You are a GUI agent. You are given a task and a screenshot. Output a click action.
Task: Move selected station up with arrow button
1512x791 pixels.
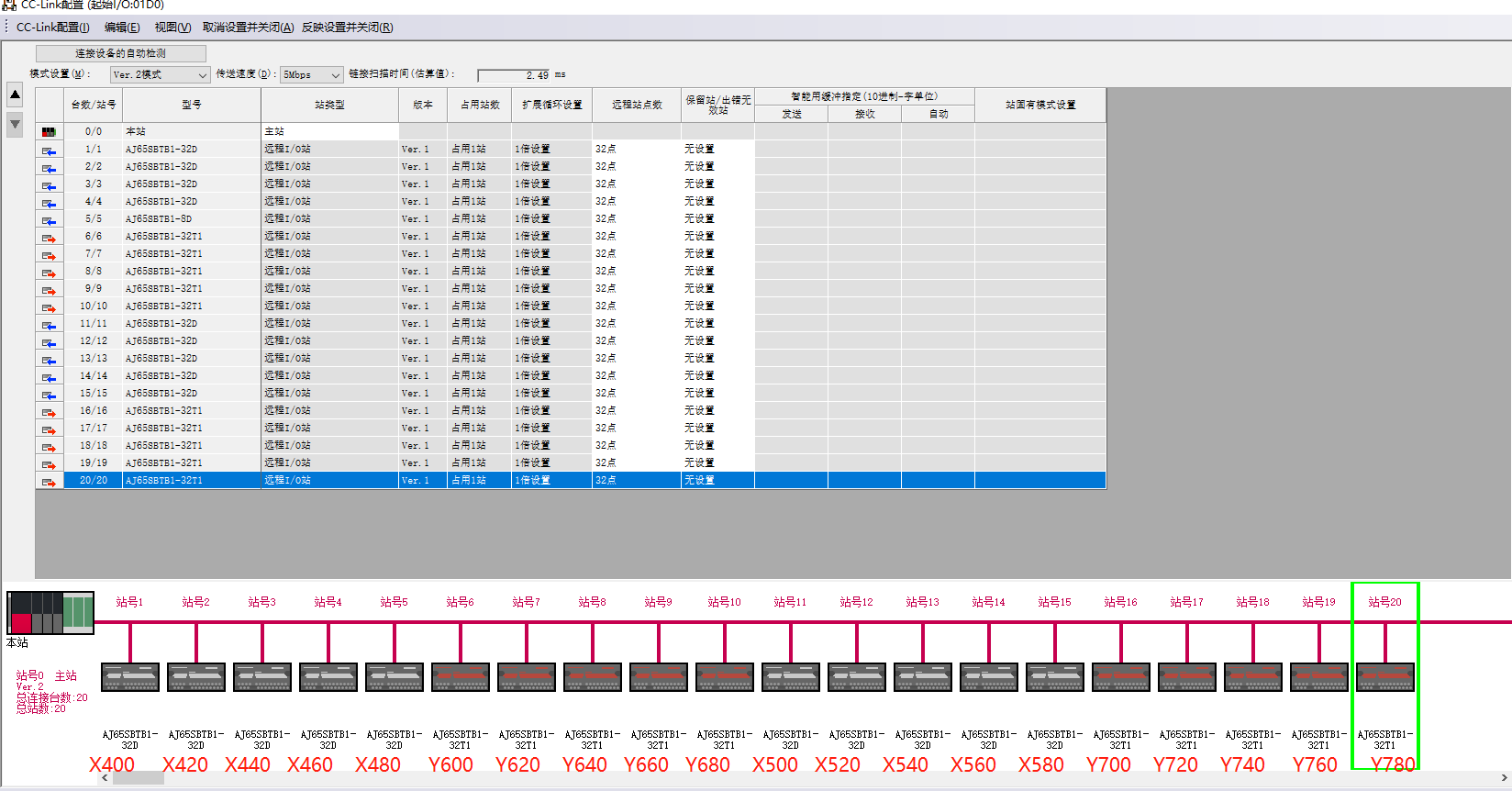[15, 95]
